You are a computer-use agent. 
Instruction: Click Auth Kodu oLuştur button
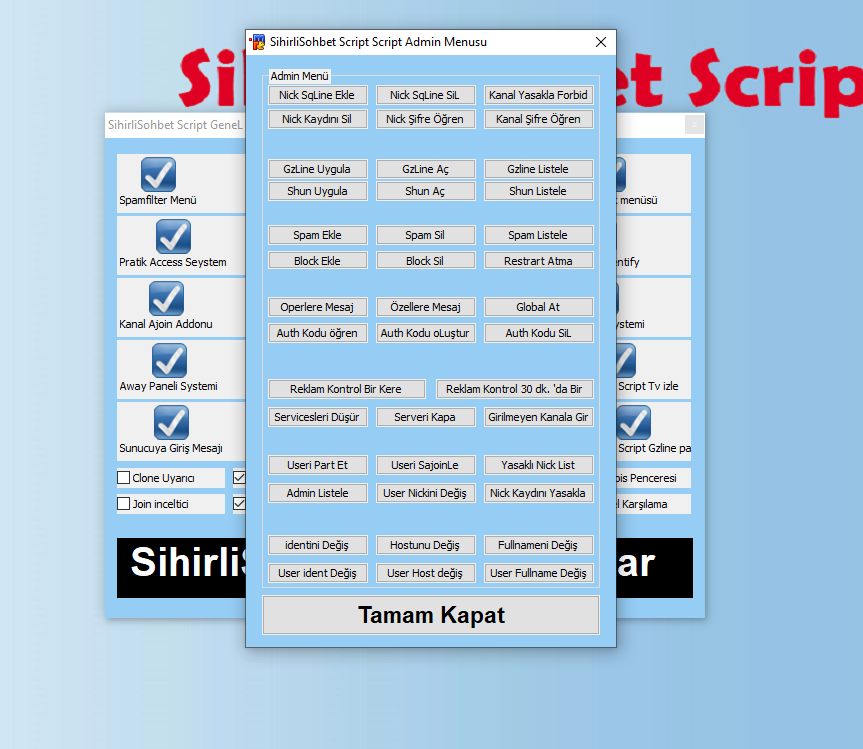click(425, 333)
